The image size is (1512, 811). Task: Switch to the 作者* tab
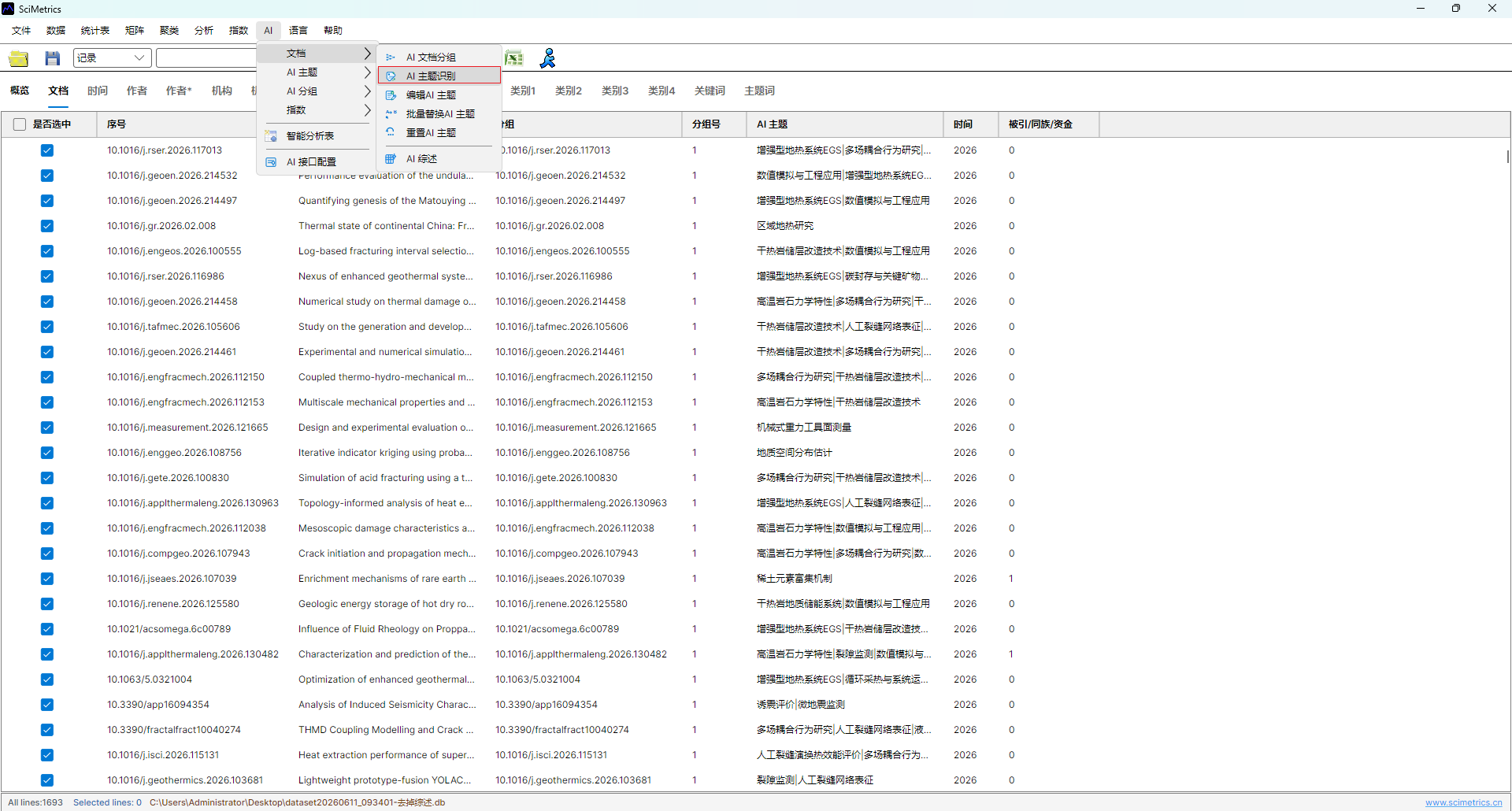pos(179,91)
